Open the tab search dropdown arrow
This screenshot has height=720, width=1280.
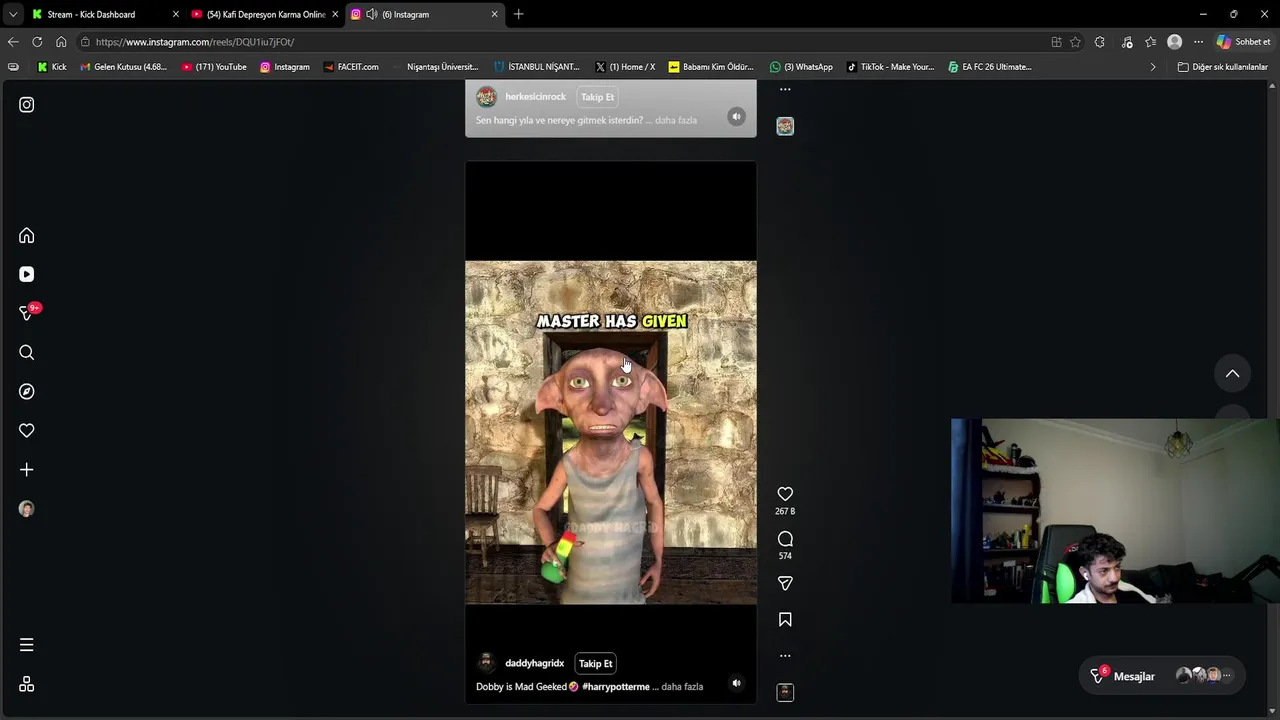click(12, 14)
